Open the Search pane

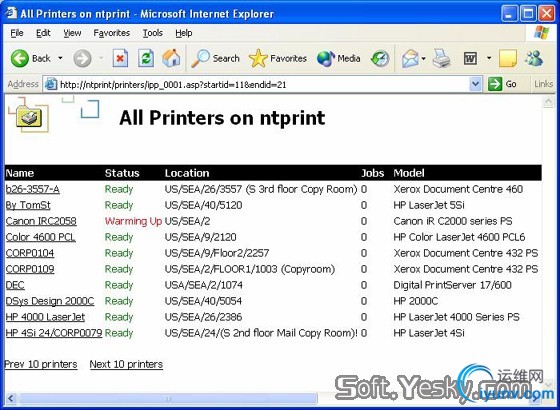[215, 58]
